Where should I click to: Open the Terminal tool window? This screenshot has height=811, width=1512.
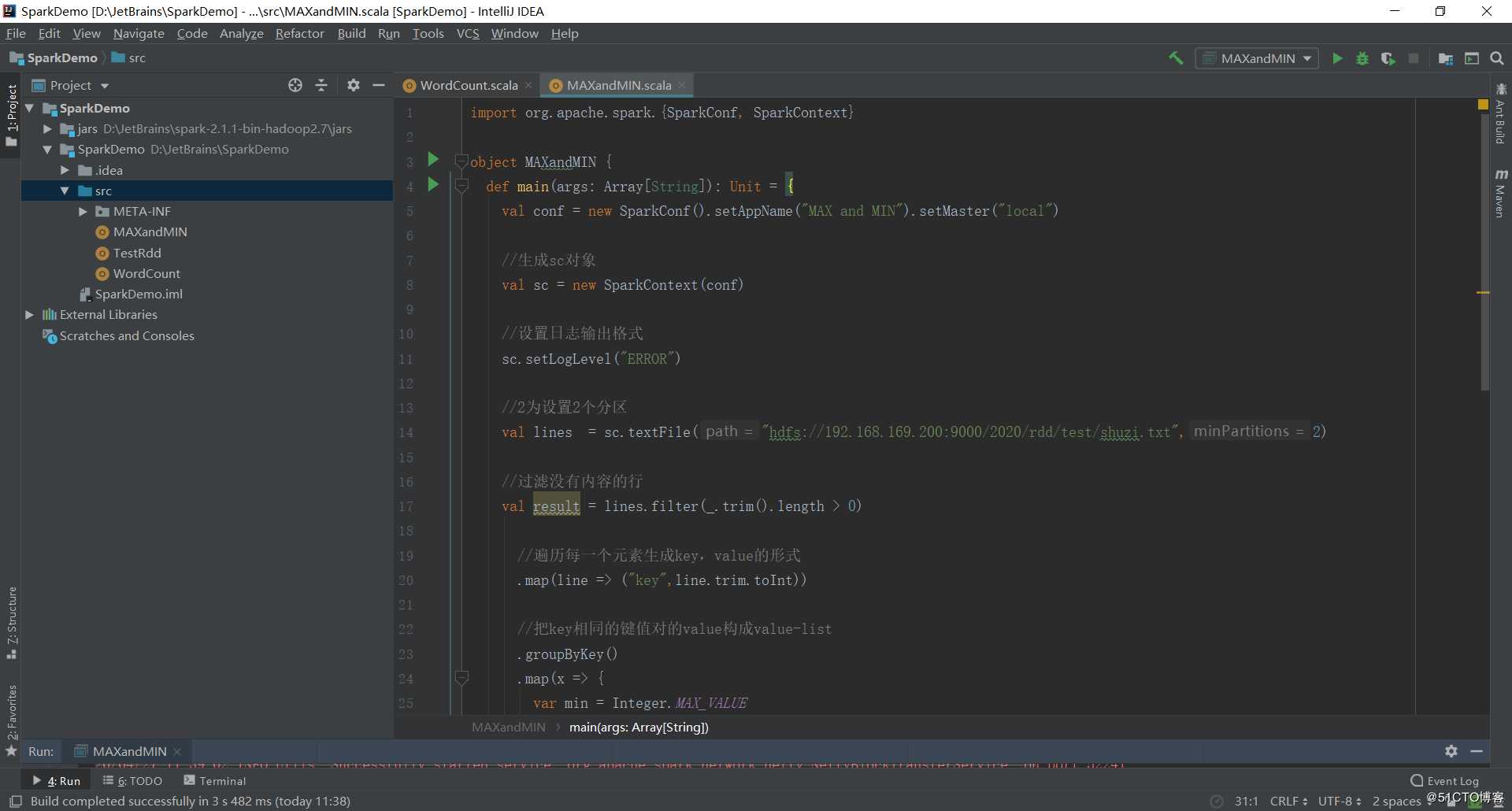[215, 780]
